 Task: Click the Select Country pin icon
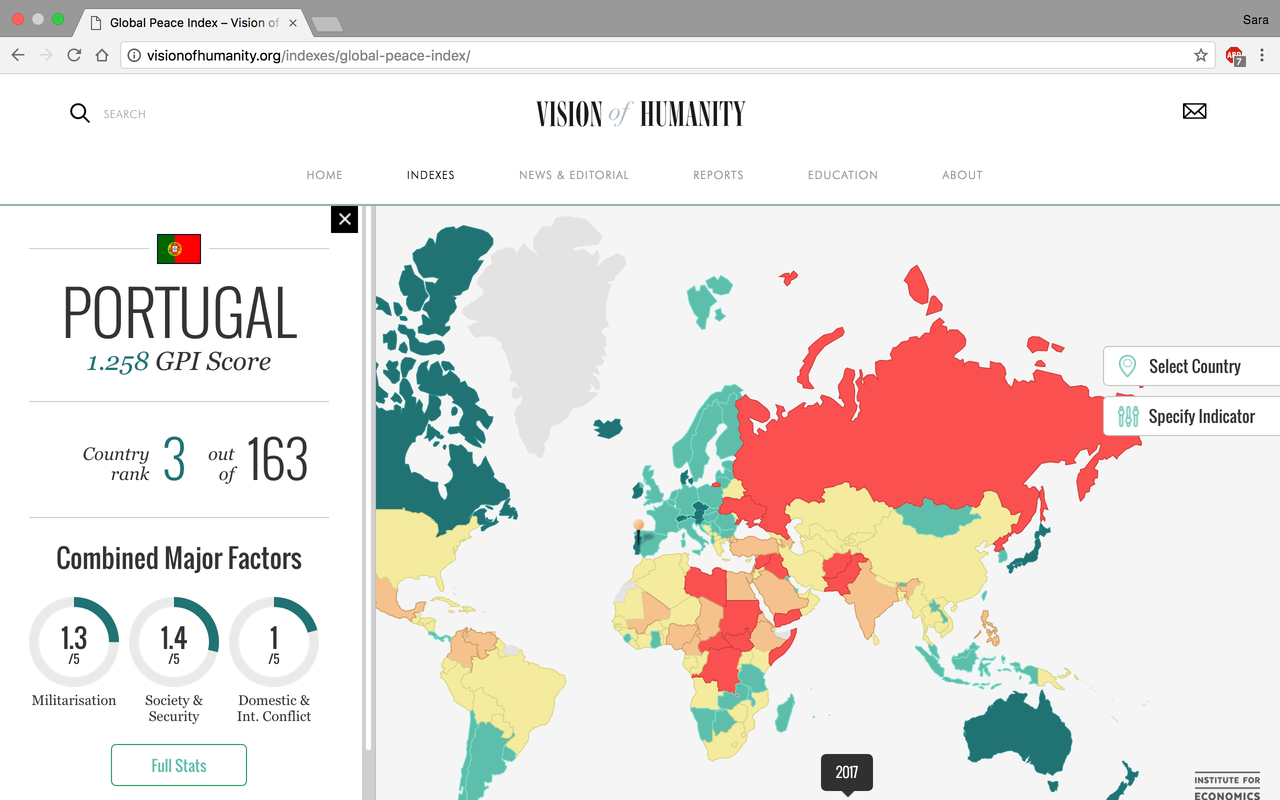(1127, 366)
